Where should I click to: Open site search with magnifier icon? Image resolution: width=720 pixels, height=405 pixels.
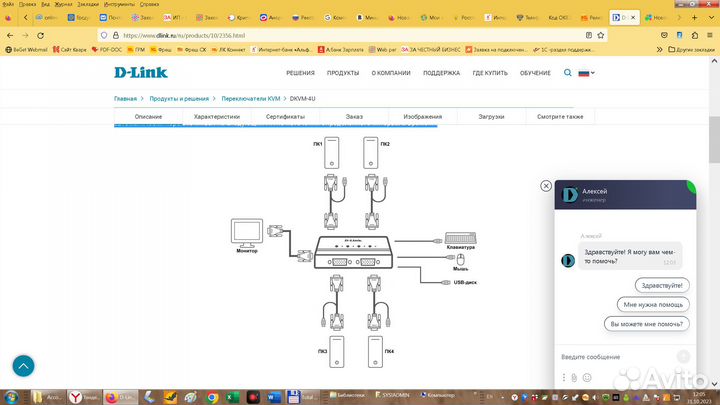(568, 73)
